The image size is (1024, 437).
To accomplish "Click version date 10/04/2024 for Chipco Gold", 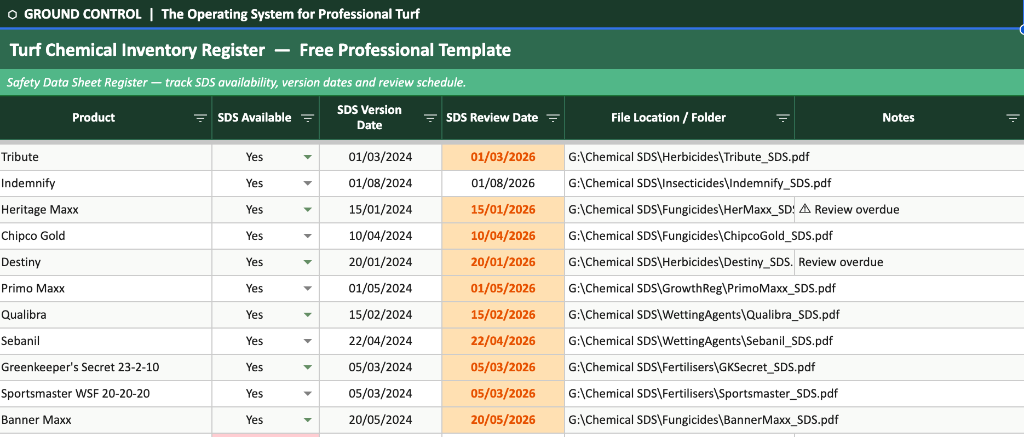I will (x=381, y=236).
